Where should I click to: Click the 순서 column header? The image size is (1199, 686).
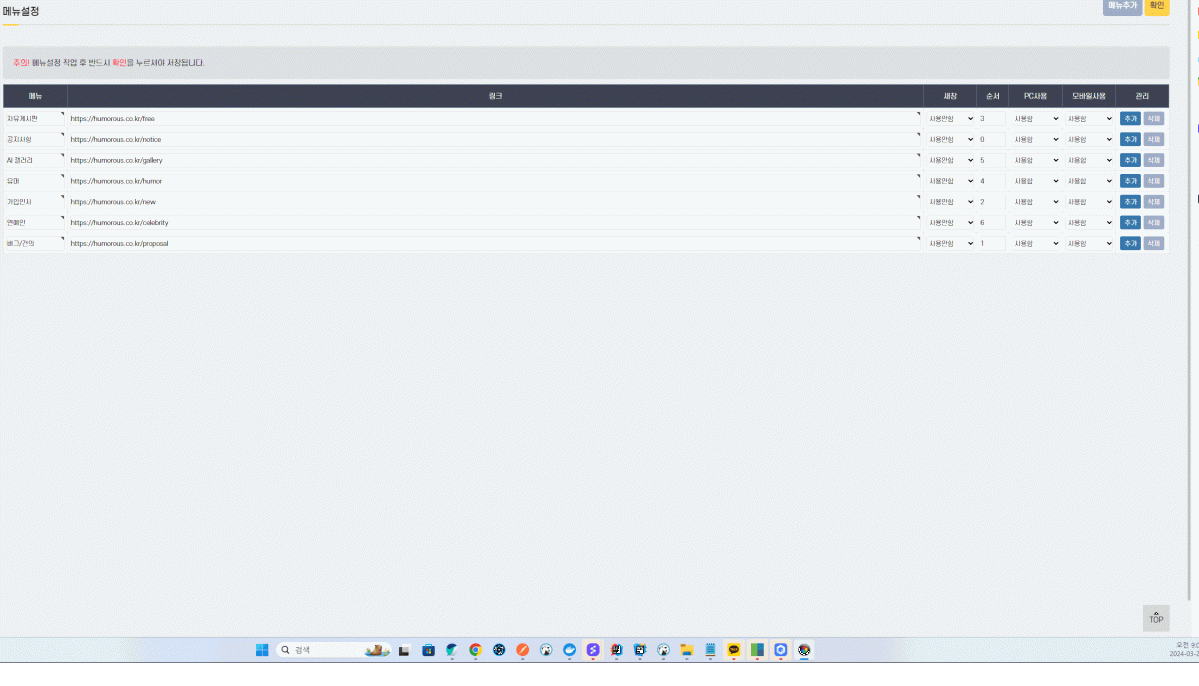[993, 96]
